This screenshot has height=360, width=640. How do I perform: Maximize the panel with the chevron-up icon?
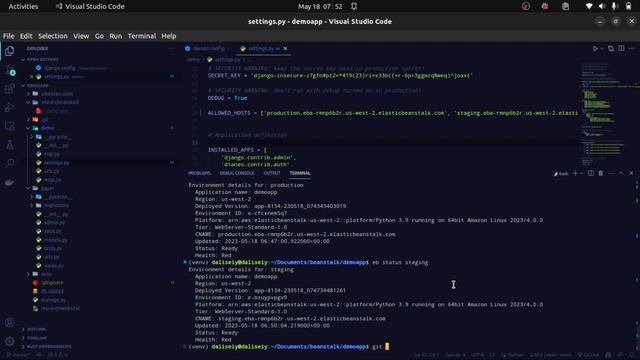(x=621, y=173)
